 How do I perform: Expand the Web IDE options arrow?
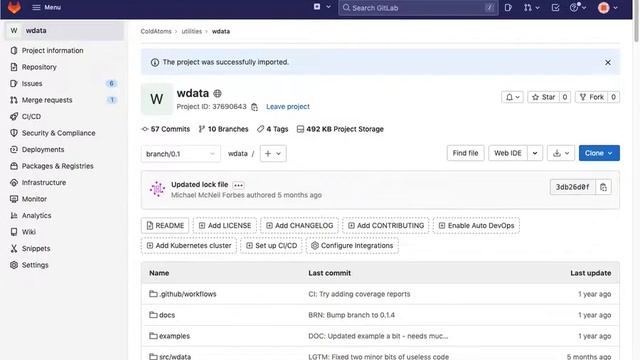click(x=535, y=153)
